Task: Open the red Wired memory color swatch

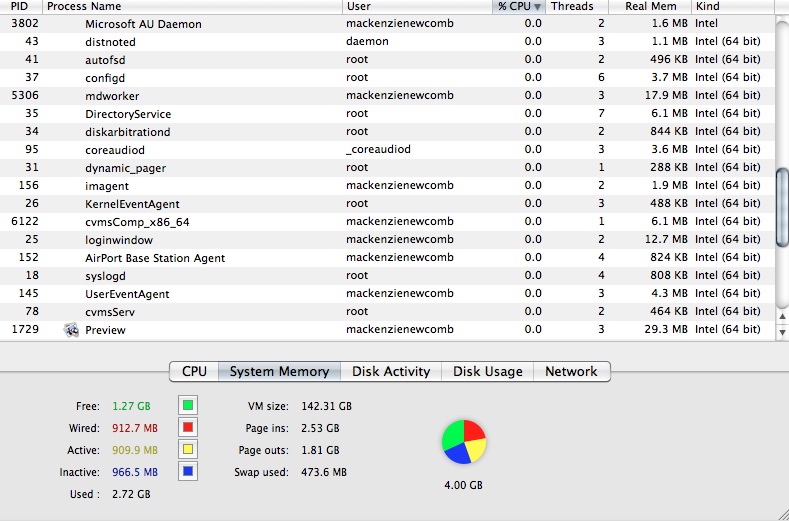Action: (188, 427)
